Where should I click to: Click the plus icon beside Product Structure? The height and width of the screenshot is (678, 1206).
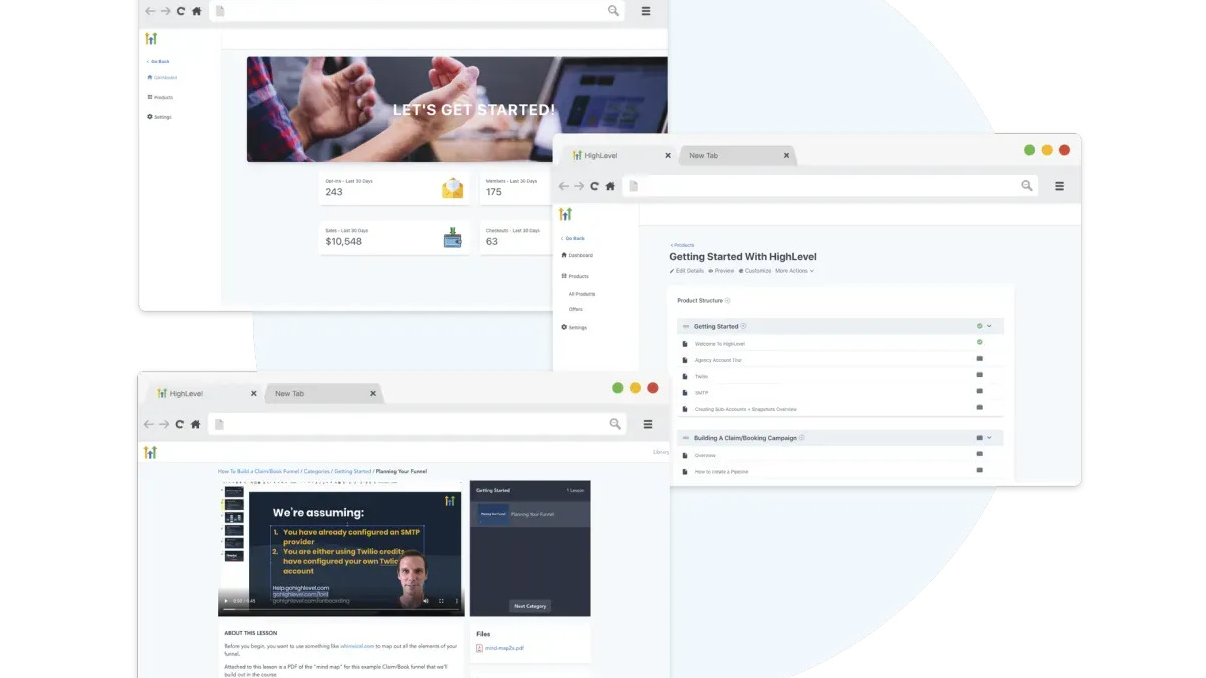click(x=727, y=300)
